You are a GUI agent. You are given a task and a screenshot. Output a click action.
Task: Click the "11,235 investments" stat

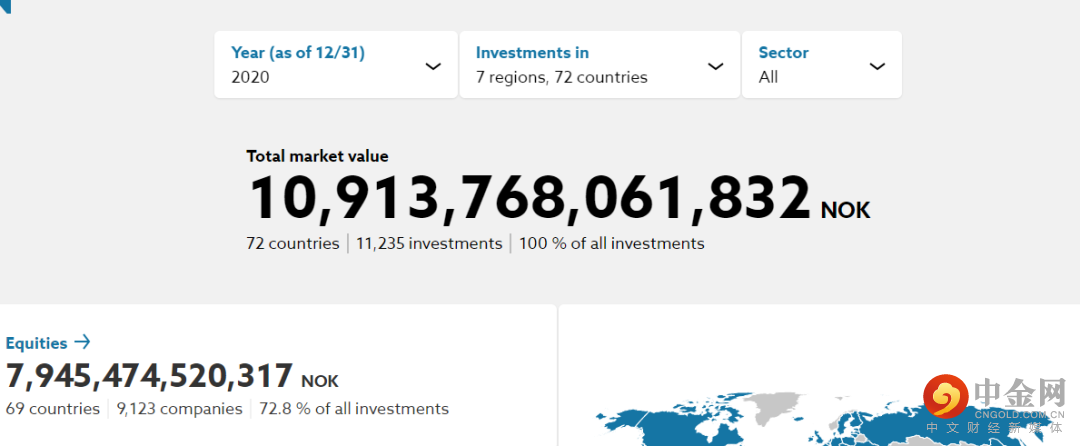(429, 244)
